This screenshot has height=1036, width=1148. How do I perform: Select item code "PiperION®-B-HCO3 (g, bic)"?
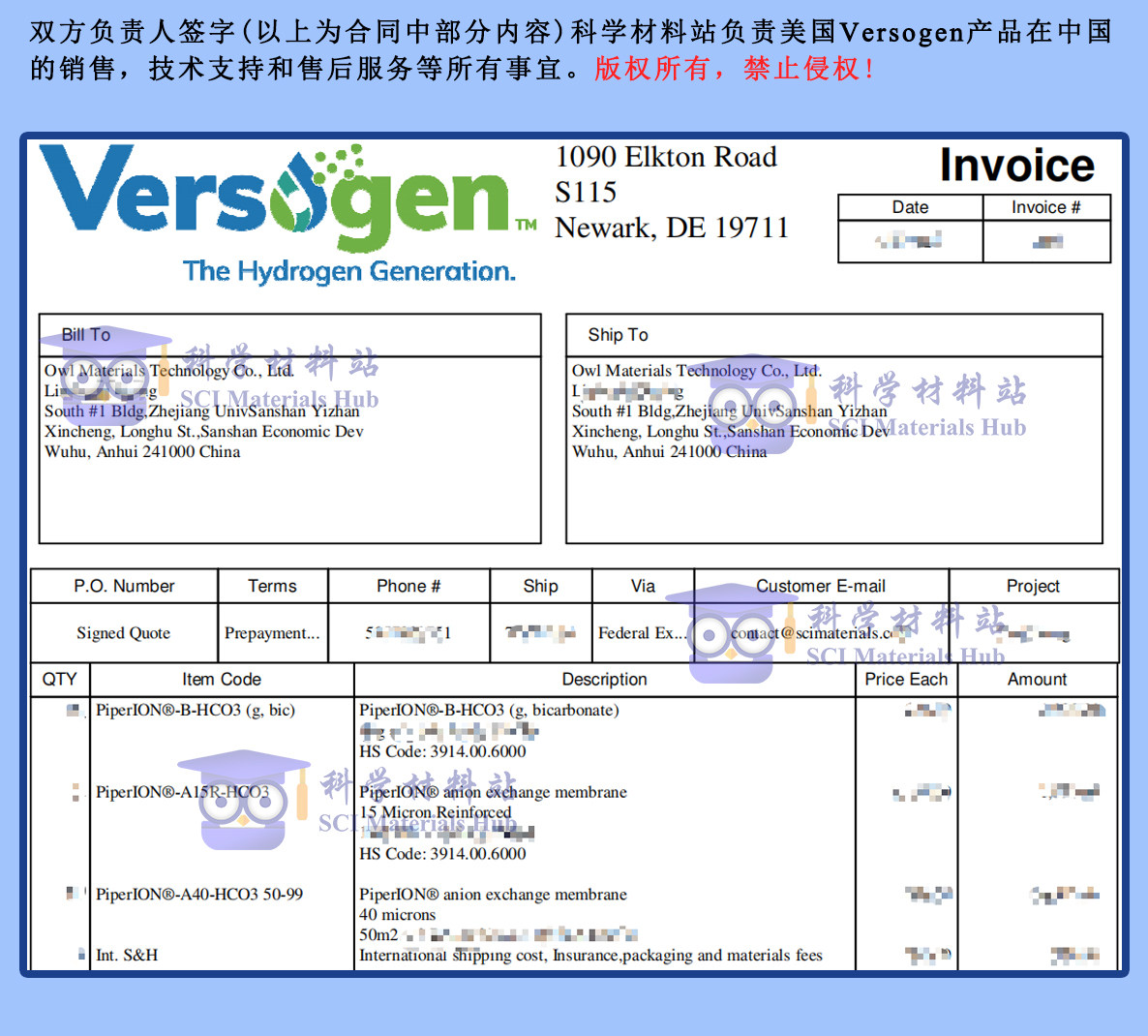(196, 710)
